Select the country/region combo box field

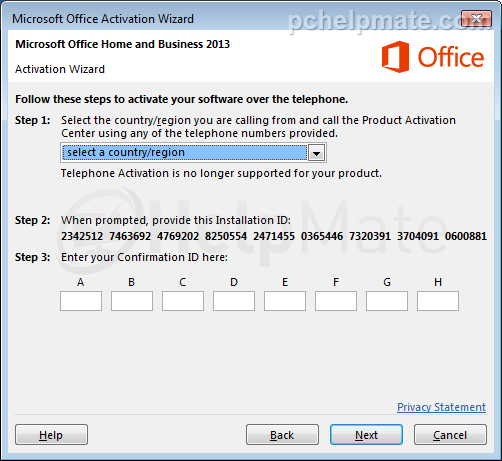pyautogui.click(x=193, y=153)
